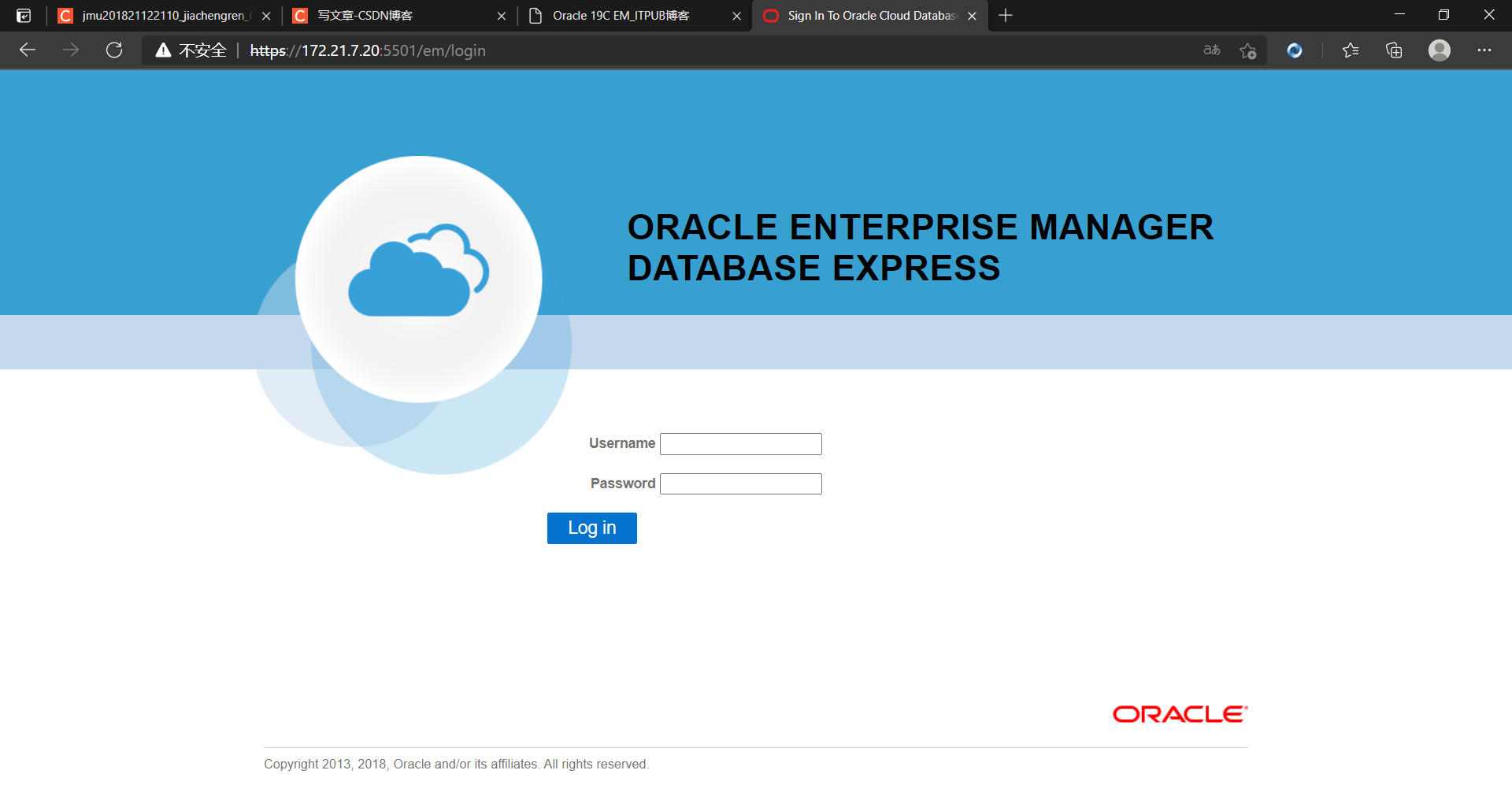1512x811 pixels.
Task: Open the blue Edge orb extension icon
Action: click(x=1294, y=50)
